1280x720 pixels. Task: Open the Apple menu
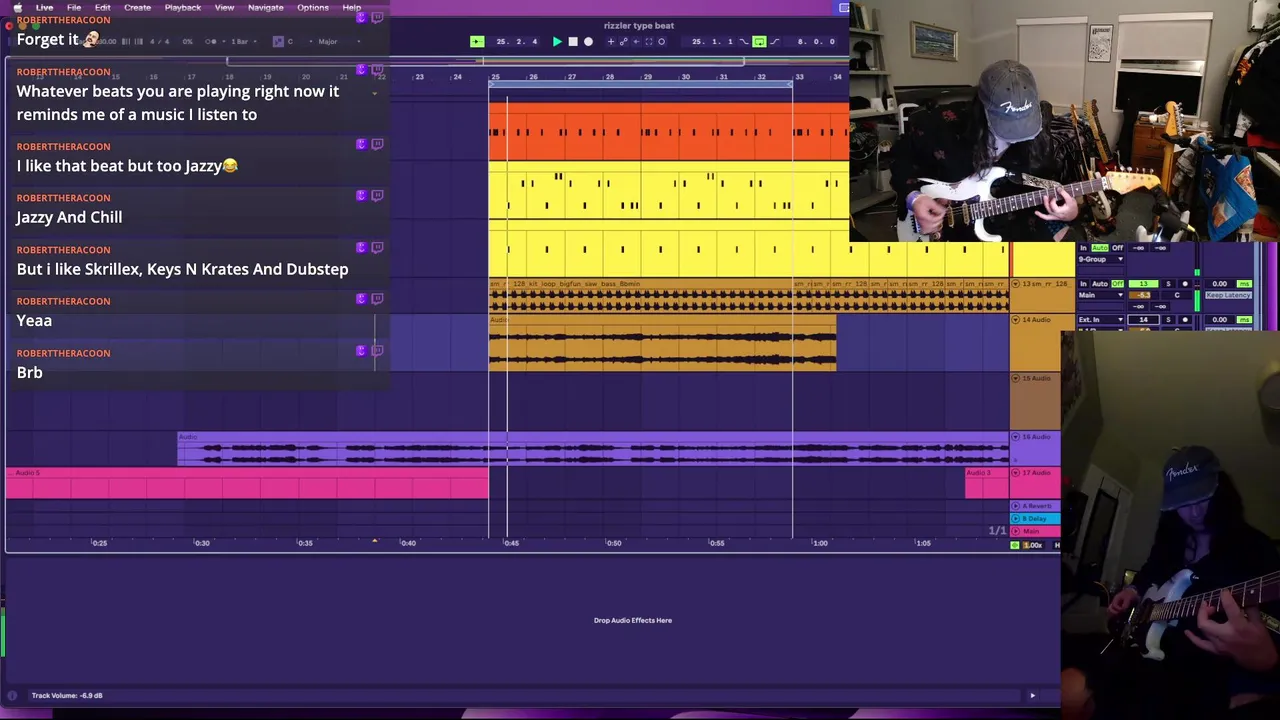point(17,7)
